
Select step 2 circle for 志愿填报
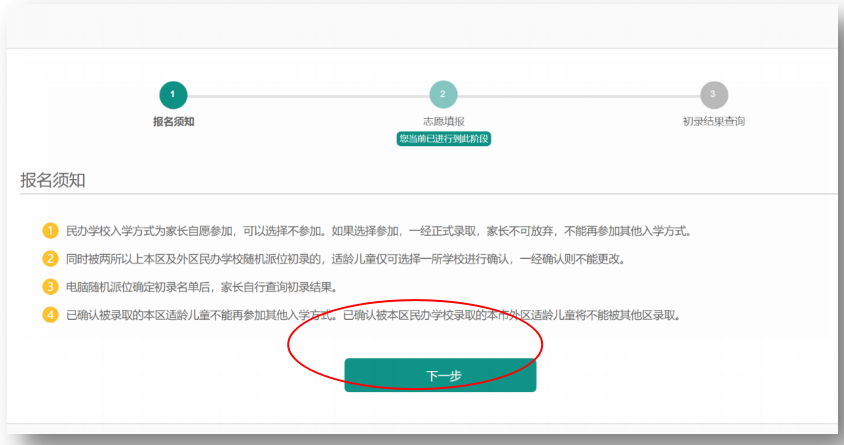click(443, 95)
